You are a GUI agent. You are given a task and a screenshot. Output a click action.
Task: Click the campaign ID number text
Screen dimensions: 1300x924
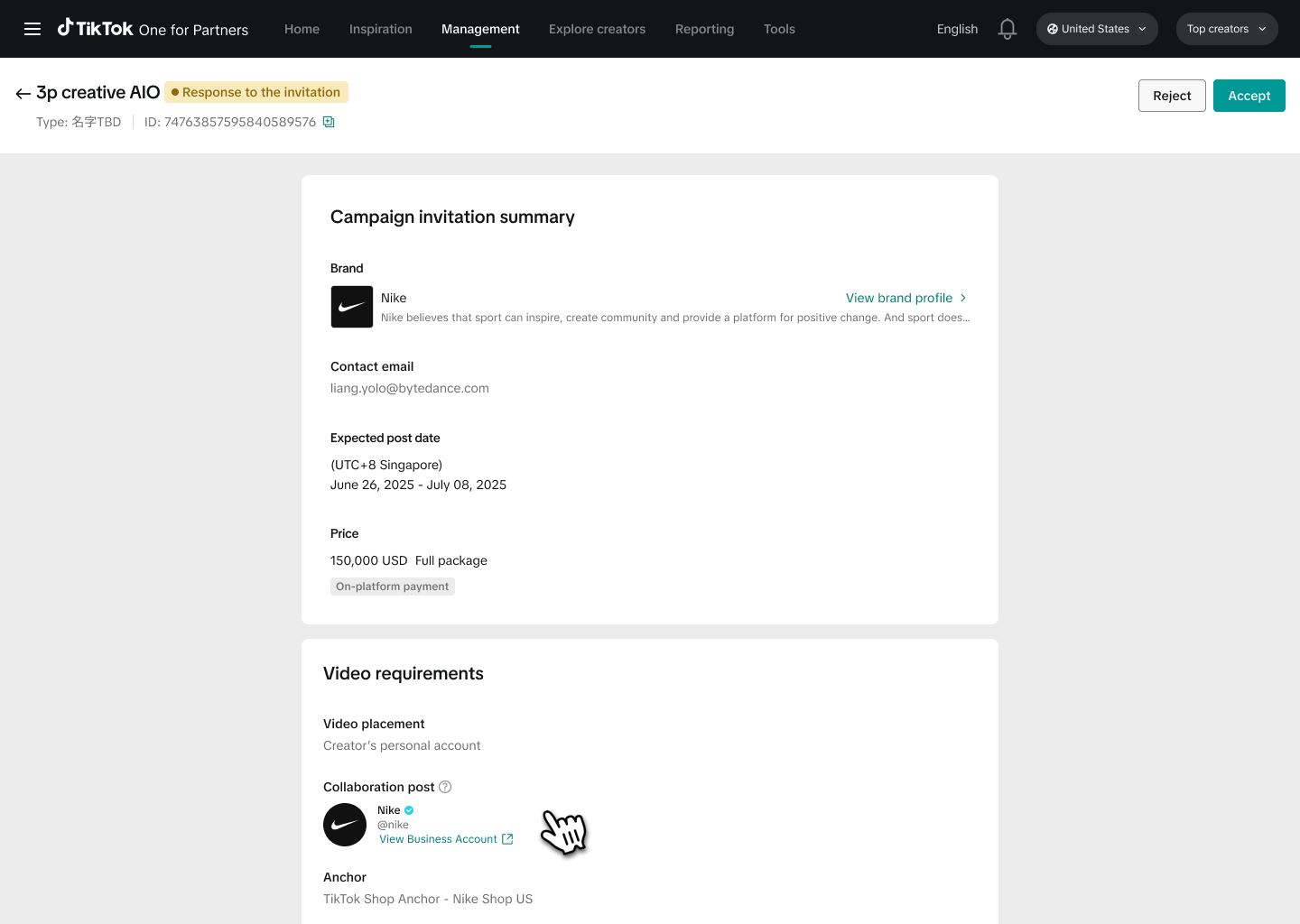tap(240, 122)
